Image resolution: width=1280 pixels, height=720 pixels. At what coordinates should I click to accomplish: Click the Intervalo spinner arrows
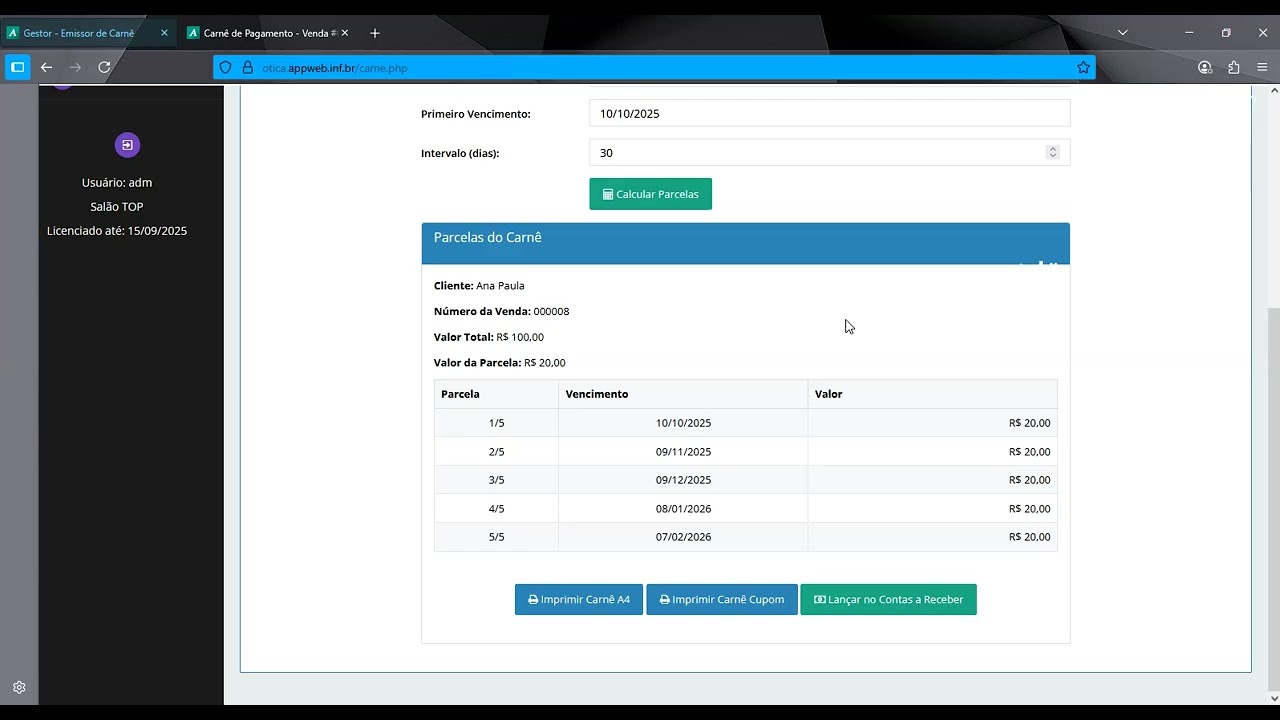[x=1052, y=152]
